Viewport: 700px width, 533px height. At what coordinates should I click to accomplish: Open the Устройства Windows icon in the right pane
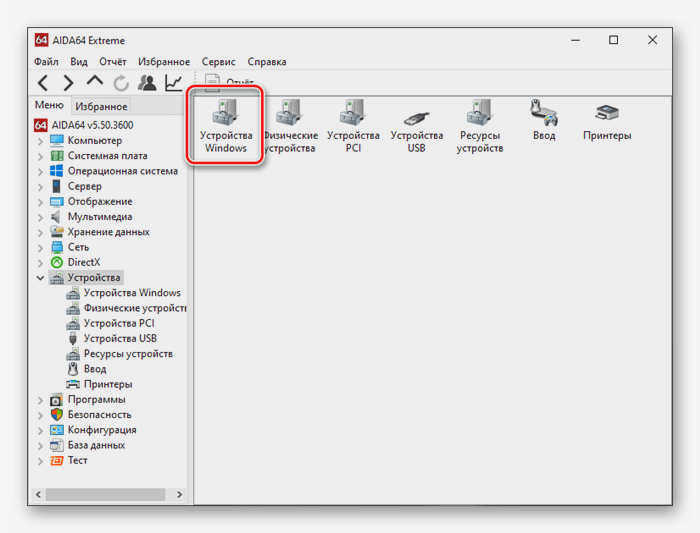225,126
